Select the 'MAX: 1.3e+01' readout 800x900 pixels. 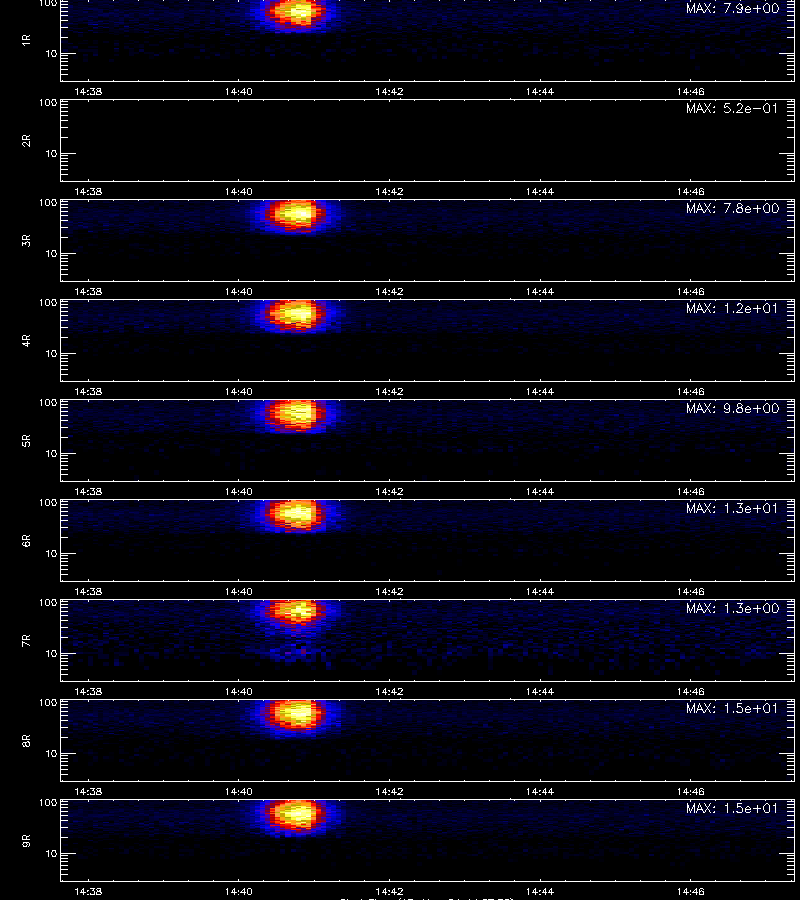coord(732,508)
